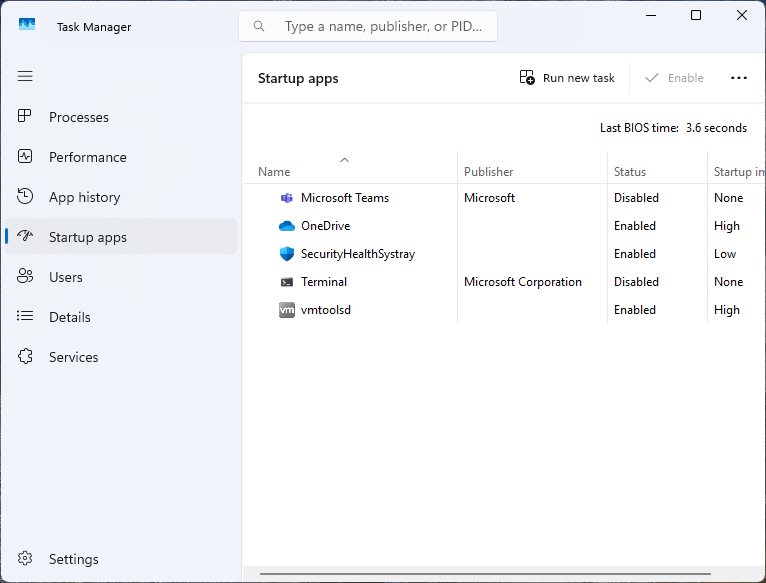Sort by the Status column header
The width and height of the screenshot is (766, 583).
(658, 167)
